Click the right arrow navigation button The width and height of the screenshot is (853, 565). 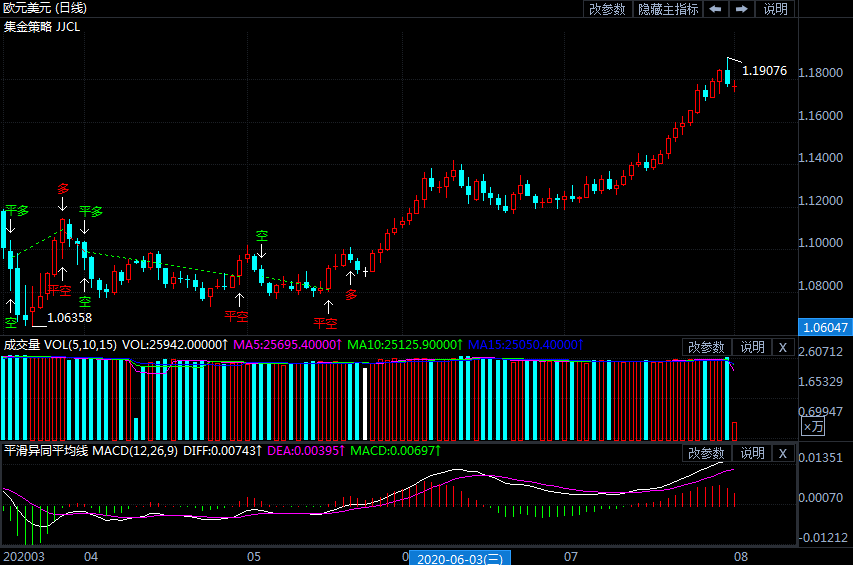(x=741, y=9)
